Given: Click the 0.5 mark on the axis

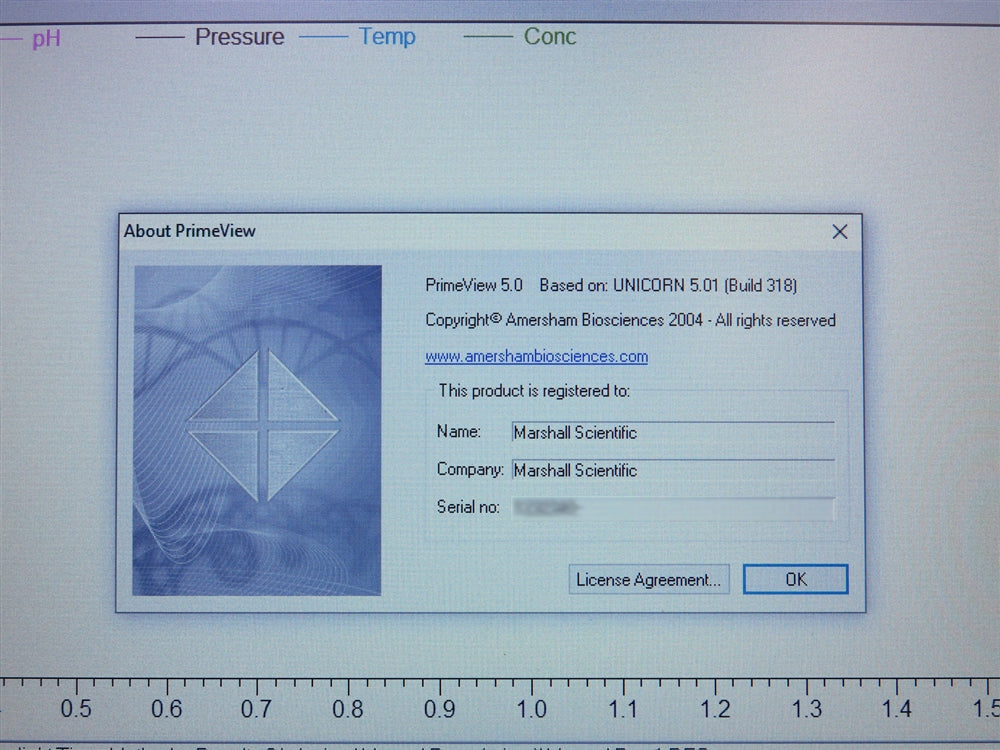Looking at the screenshot, I should pos(76,709).
